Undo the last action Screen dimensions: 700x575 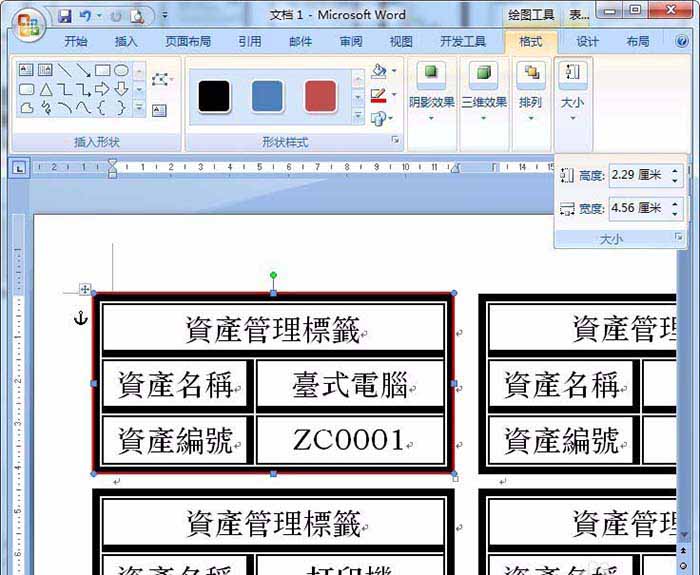pyautogui.click(x=85, y=17)
